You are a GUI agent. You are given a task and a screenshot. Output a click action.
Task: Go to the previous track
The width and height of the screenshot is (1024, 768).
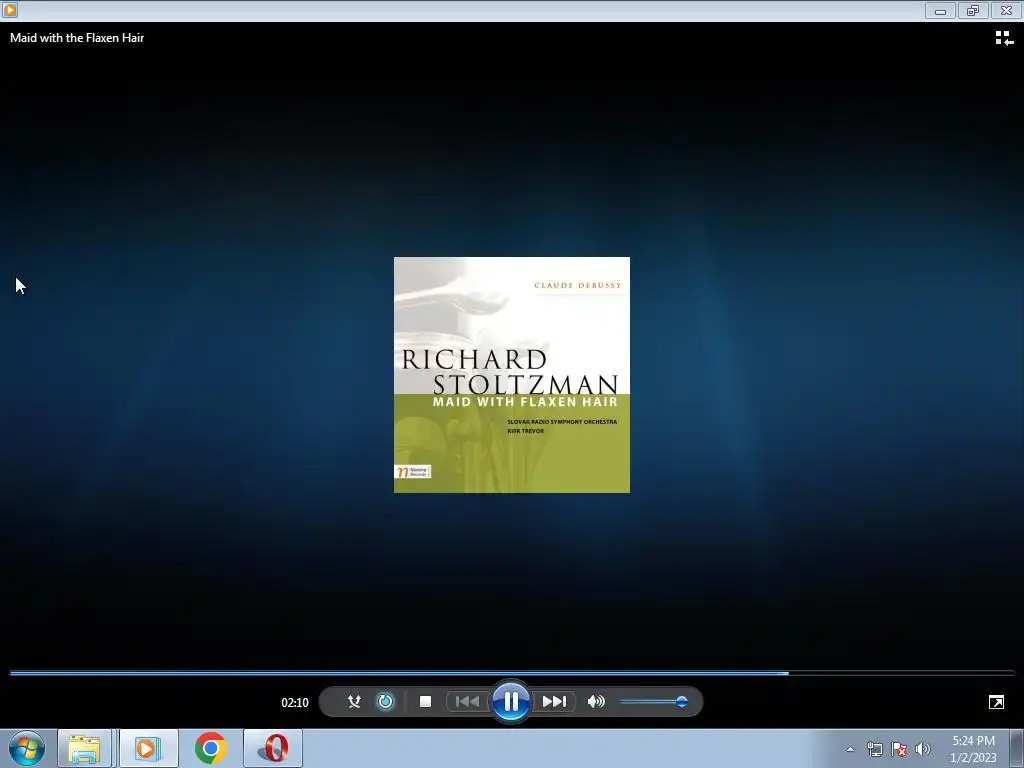click(467, 701)
